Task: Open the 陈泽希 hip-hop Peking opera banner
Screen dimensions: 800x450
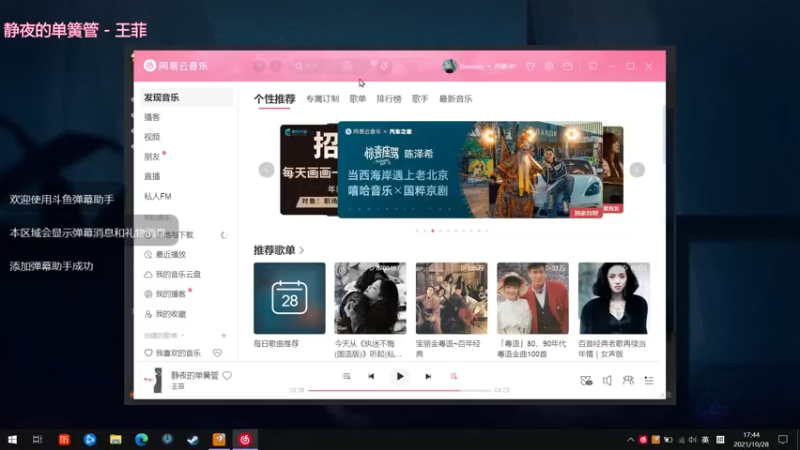Action: [x=470, y=170]
